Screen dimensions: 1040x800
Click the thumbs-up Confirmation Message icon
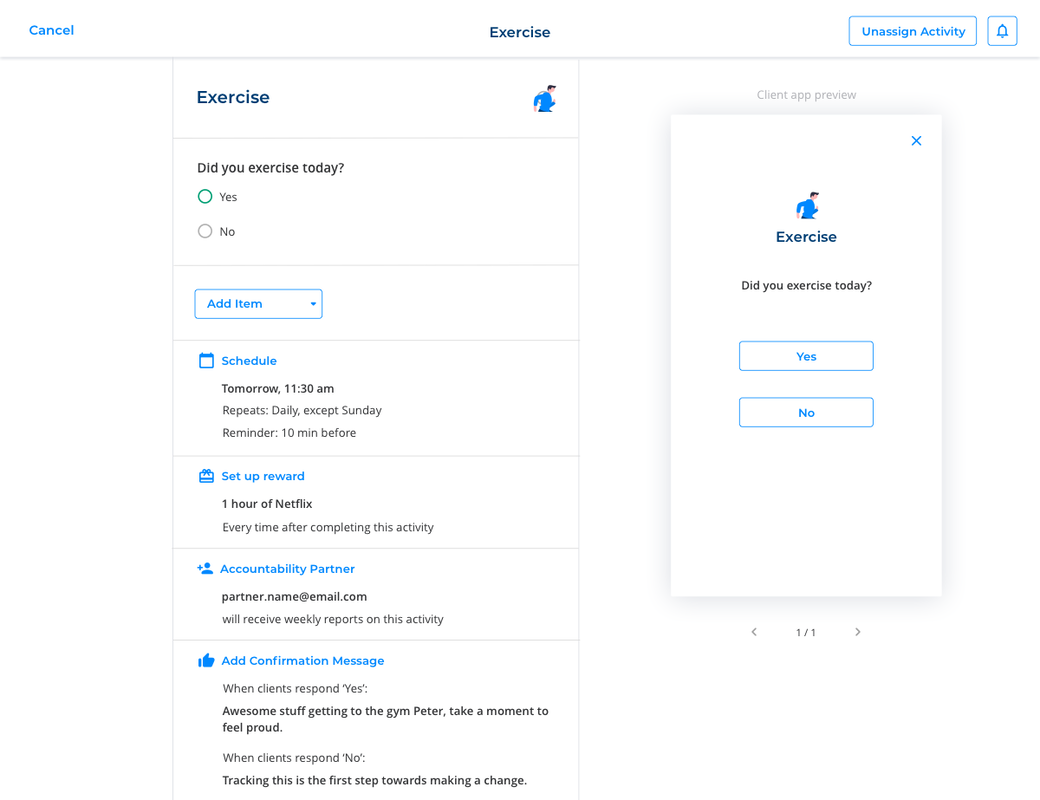[x=206, y=661]
